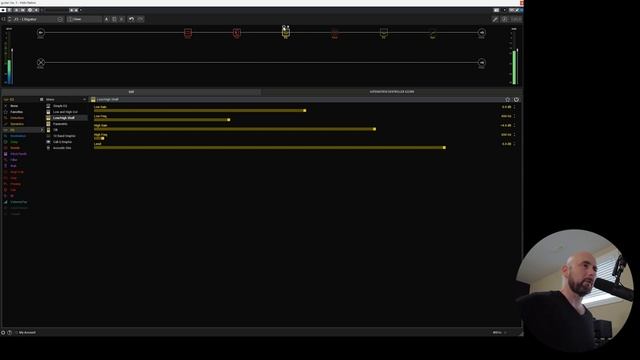Screen dimensions: 640x360
Task: Toggle bypass power button for Low/High Shelf
Action: [516, 100]
